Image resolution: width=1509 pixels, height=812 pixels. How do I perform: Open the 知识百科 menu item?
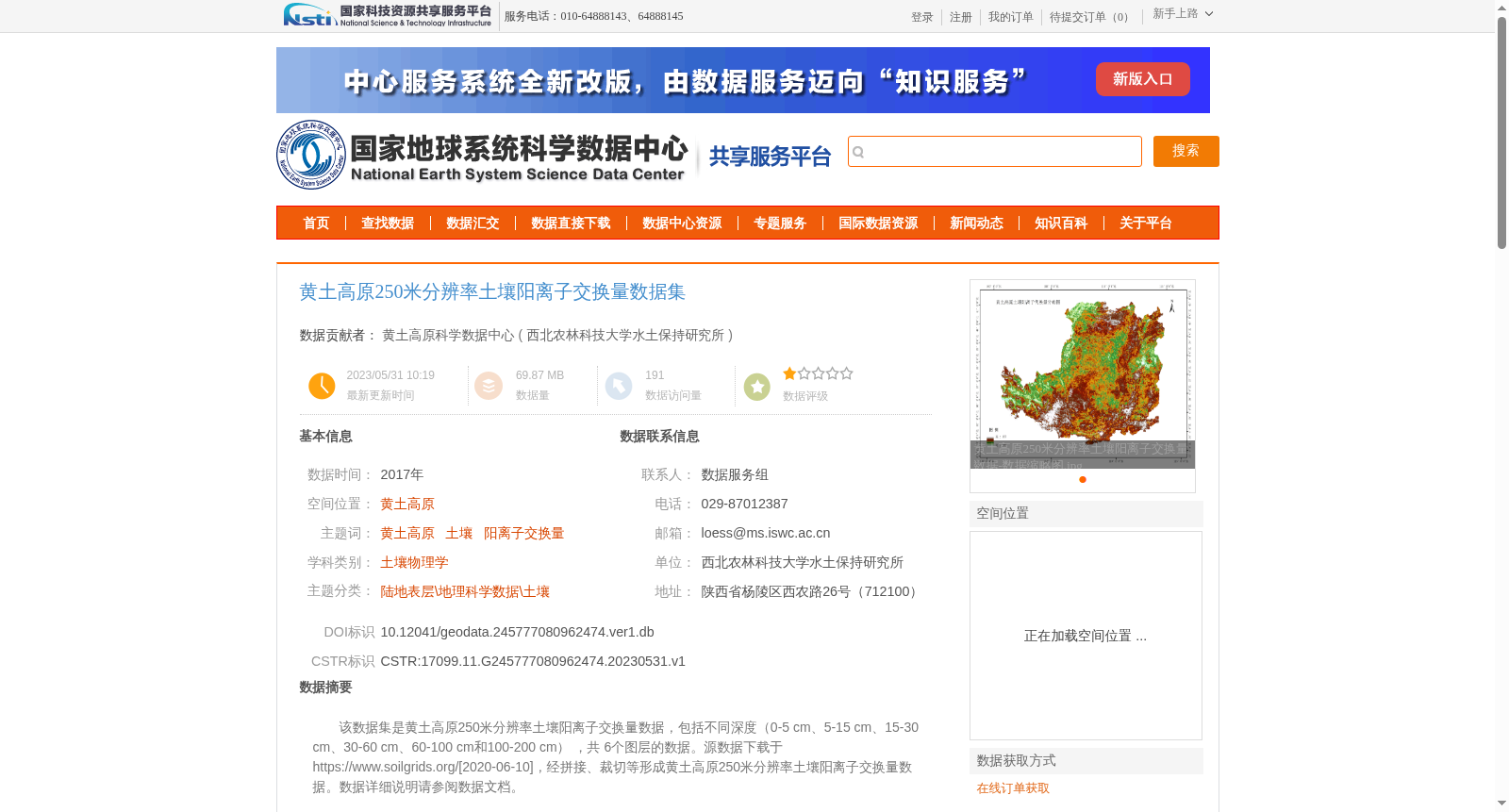[1061, 224]
